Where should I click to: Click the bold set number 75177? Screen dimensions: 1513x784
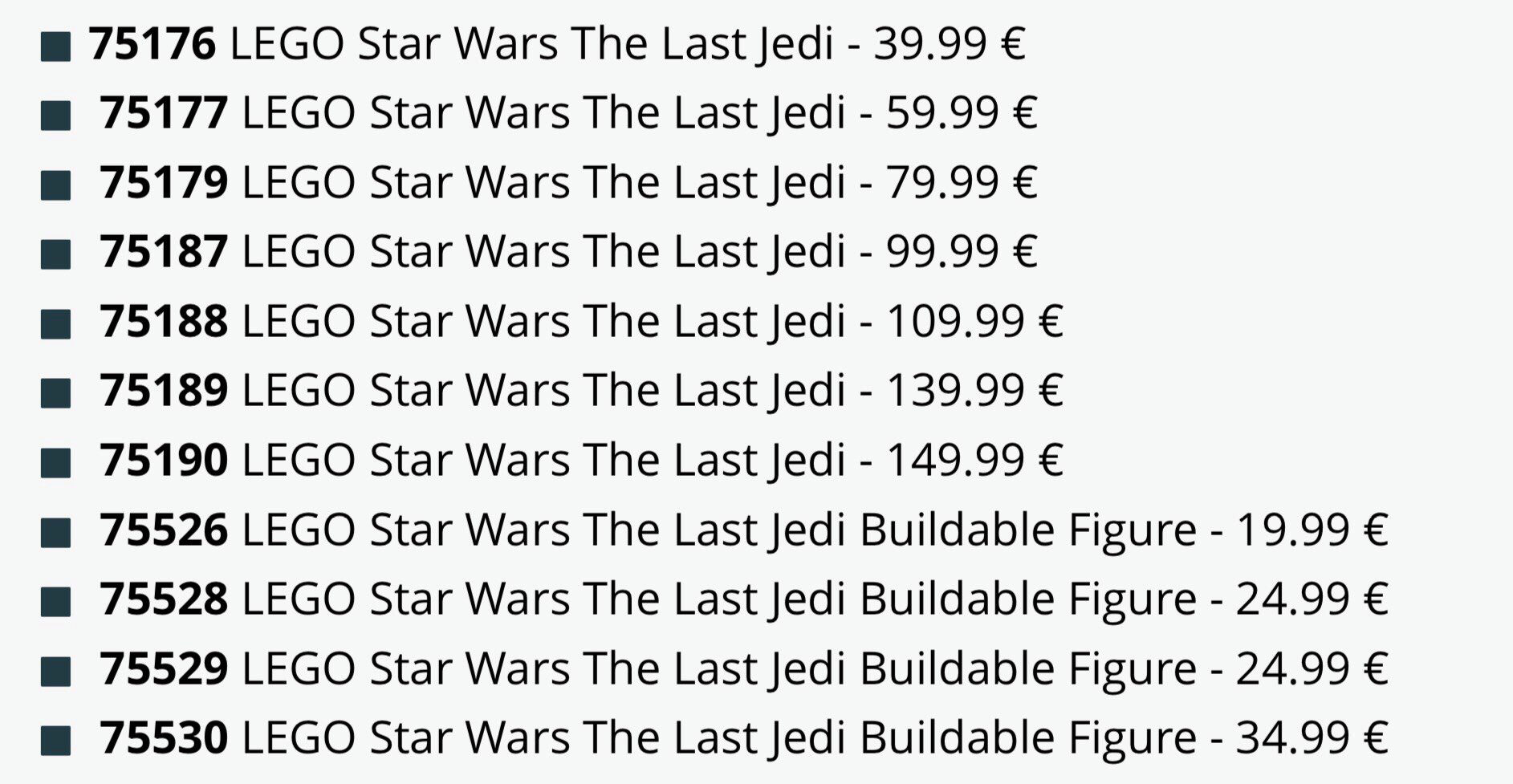[164, 112]
